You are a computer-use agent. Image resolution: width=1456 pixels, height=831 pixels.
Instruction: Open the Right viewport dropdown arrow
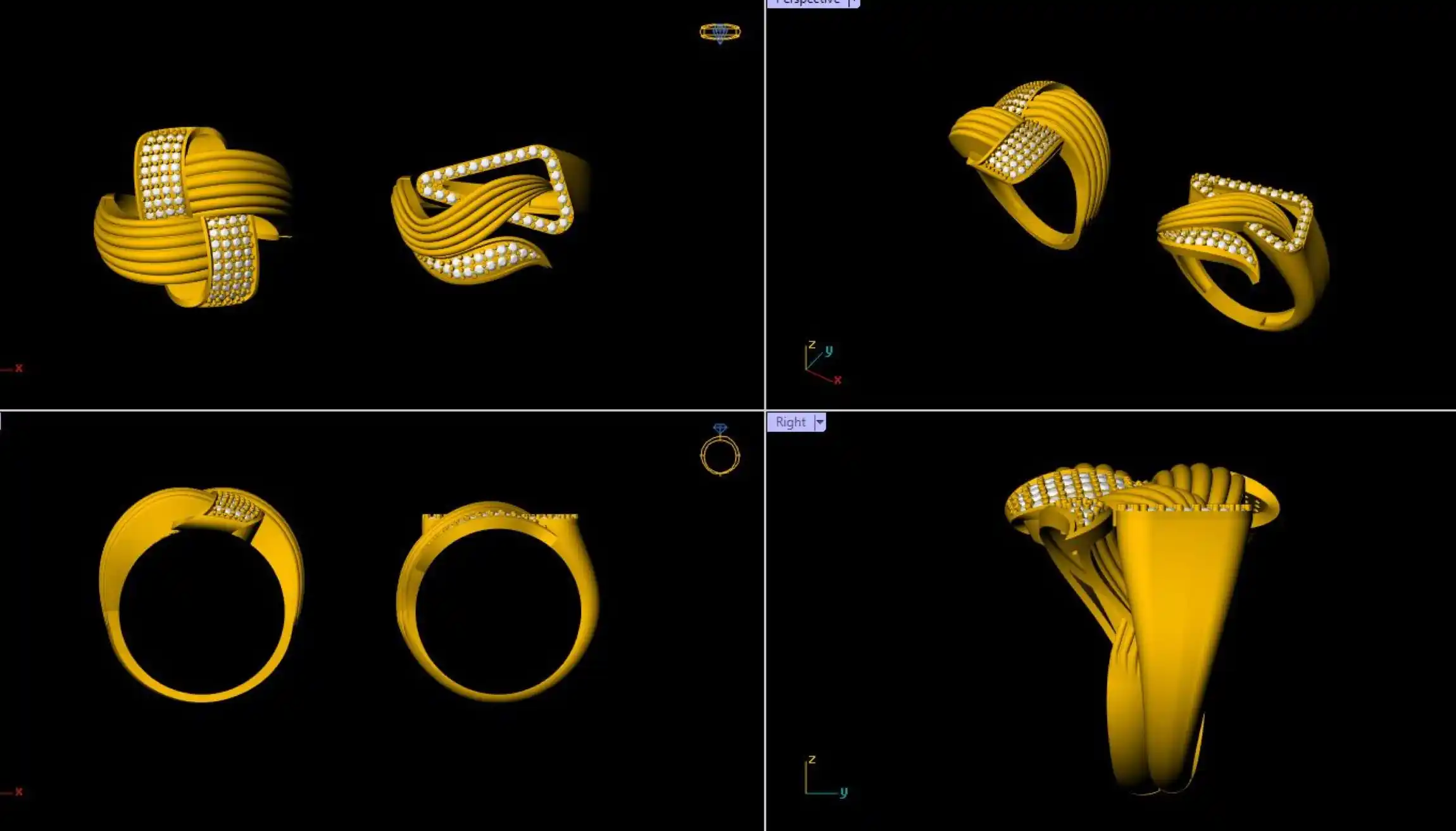pos(820,422)
